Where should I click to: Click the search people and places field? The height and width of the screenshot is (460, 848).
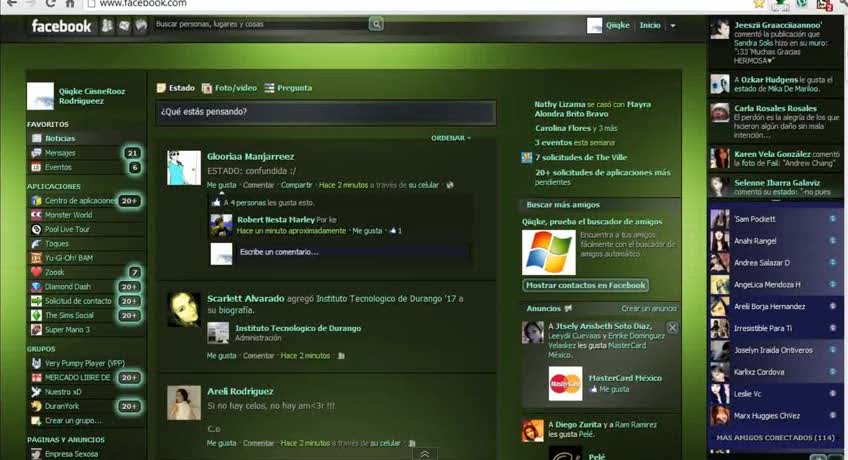(x=261, y=24)
